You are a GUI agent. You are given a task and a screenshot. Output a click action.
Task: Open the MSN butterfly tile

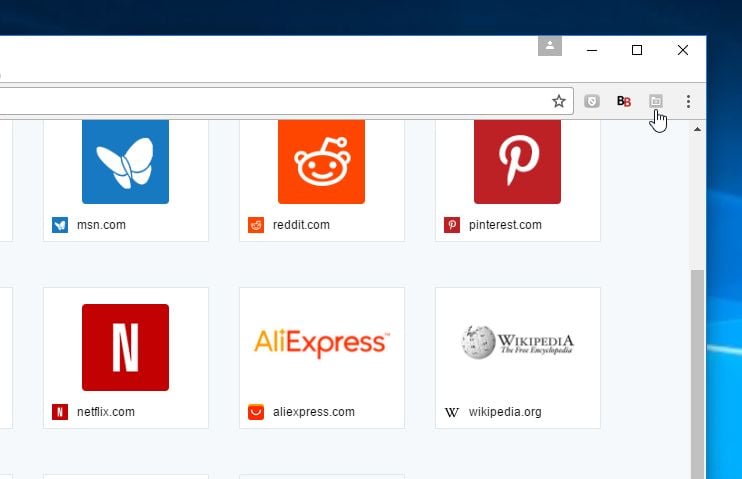tap(125, 161)
